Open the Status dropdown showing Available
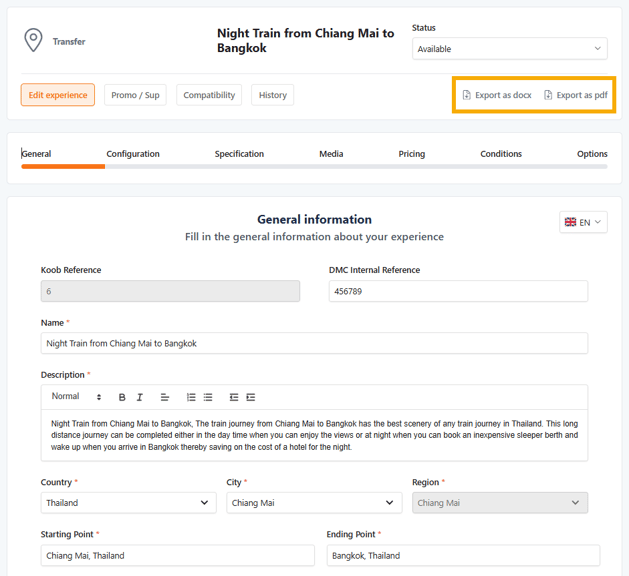This screenshot has height=576, width=629. coord(509,49)
